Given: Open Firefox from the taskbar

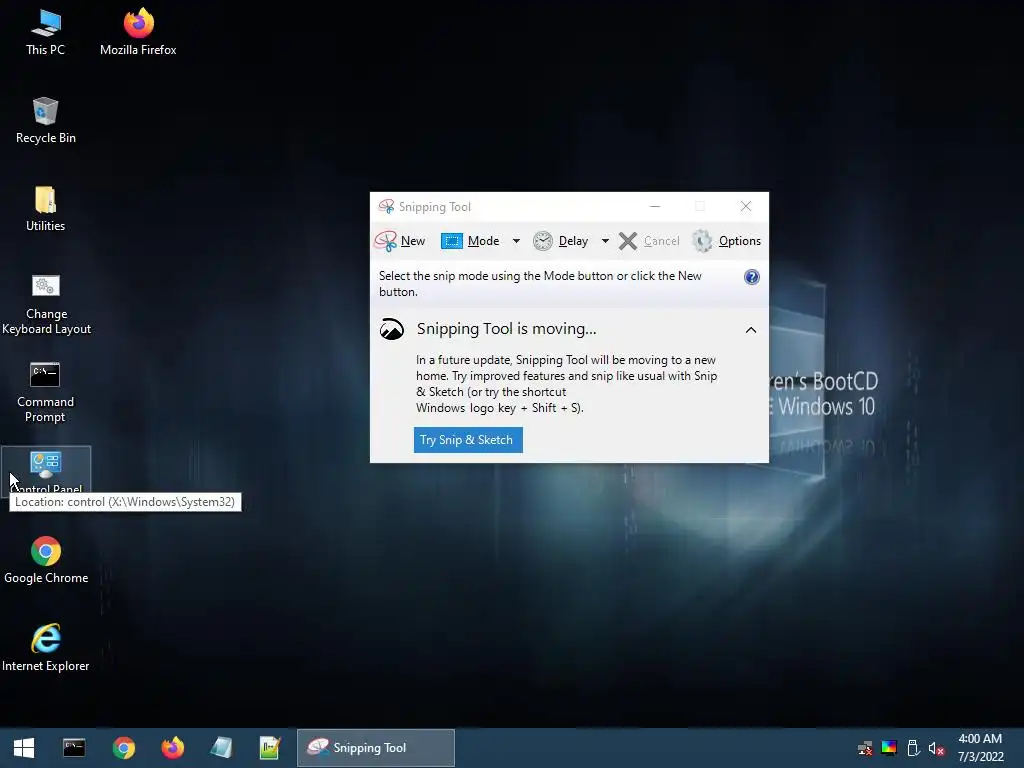Looking at the screenshot, I should (172, 748).
